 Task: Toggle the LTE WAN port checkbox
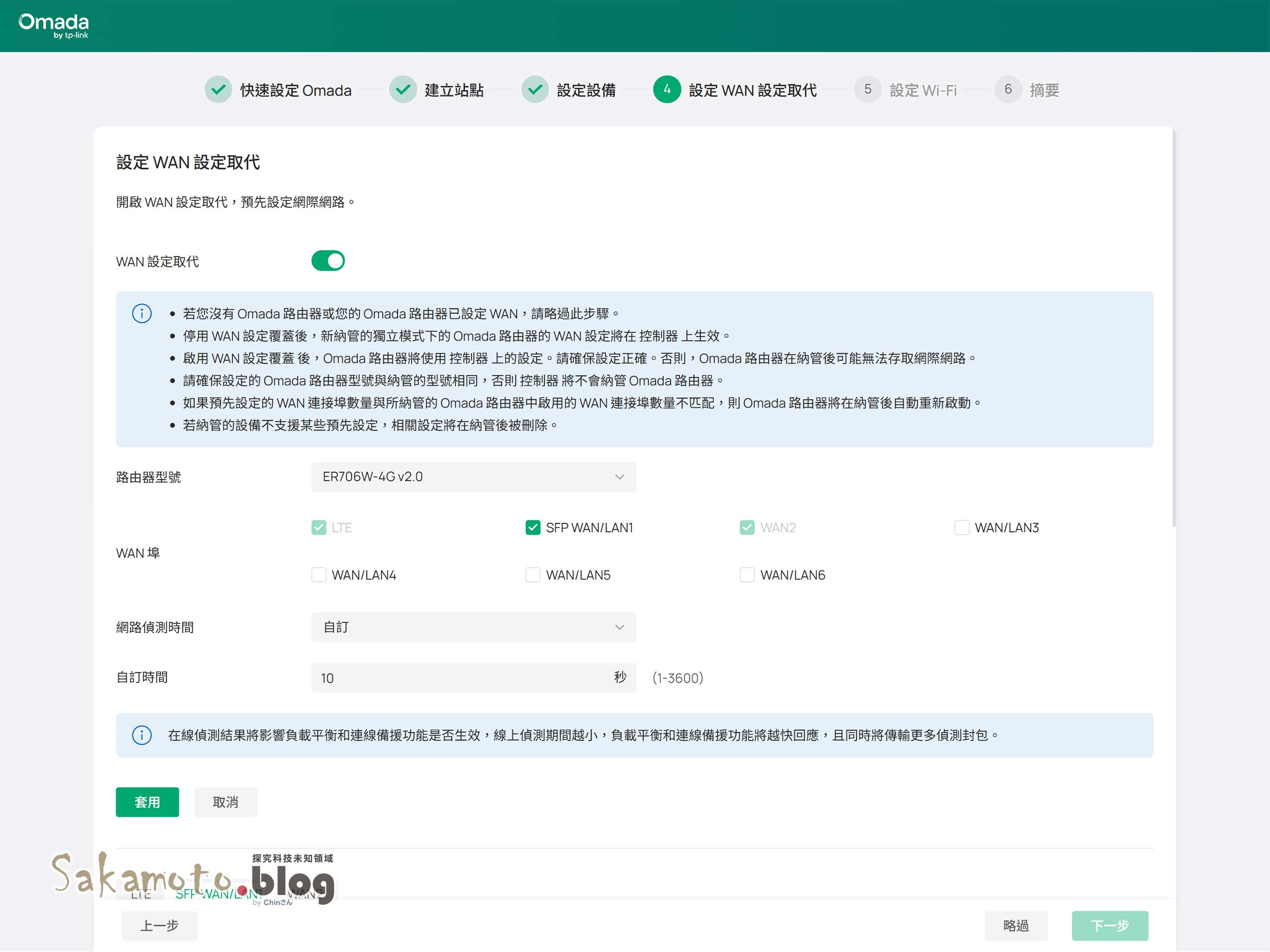pyautogui.click(x=318, y=528)
